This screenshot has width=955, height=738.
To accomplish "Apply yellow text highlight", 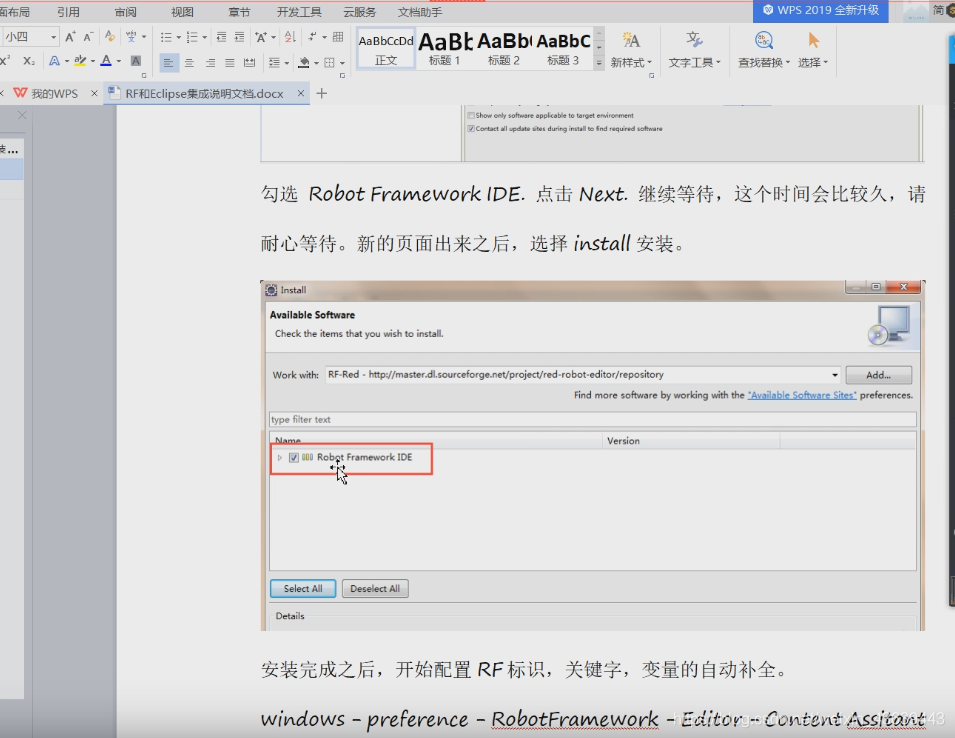I will point(79,61).
